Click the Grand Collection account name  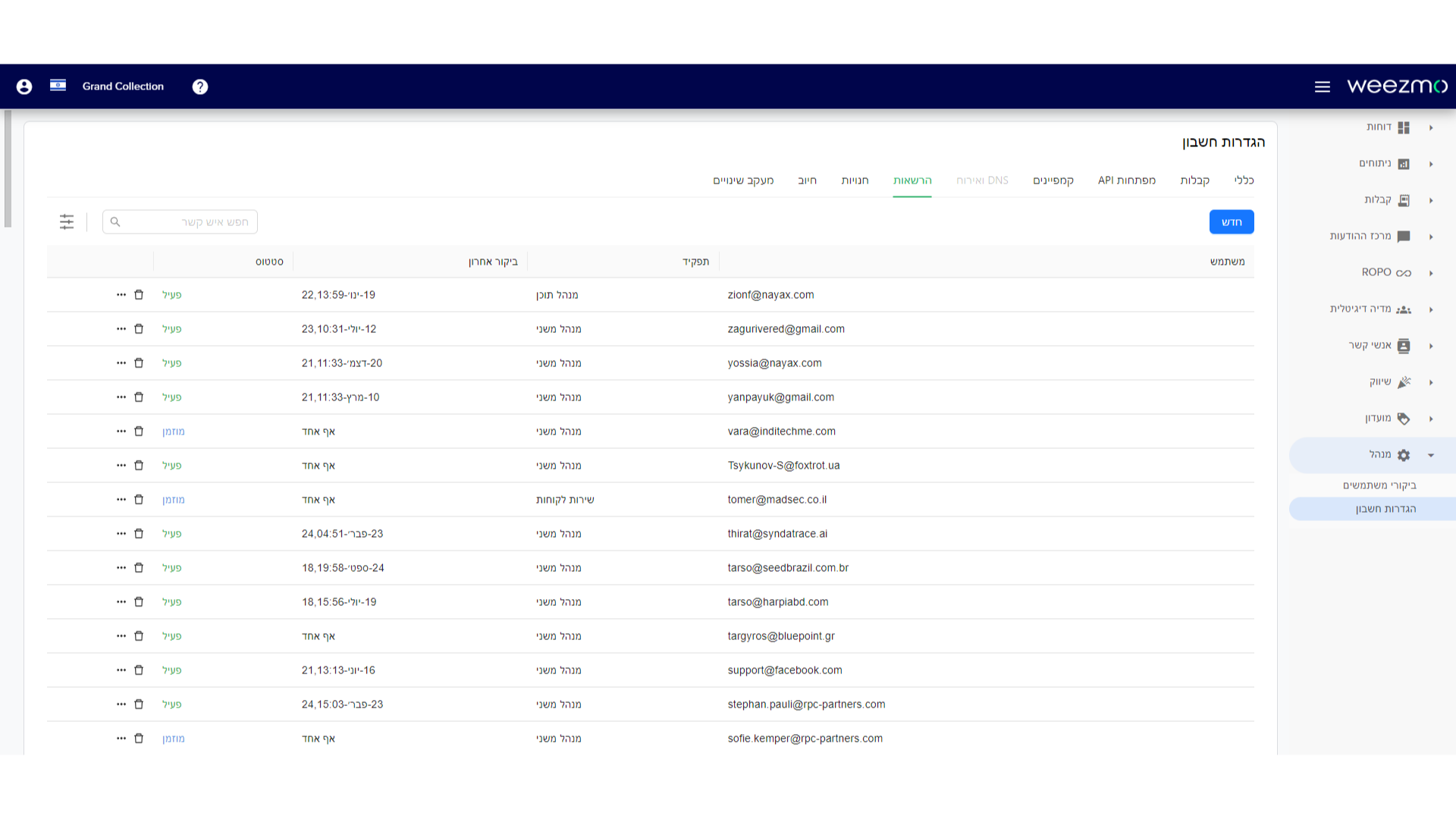pos(123,86)
